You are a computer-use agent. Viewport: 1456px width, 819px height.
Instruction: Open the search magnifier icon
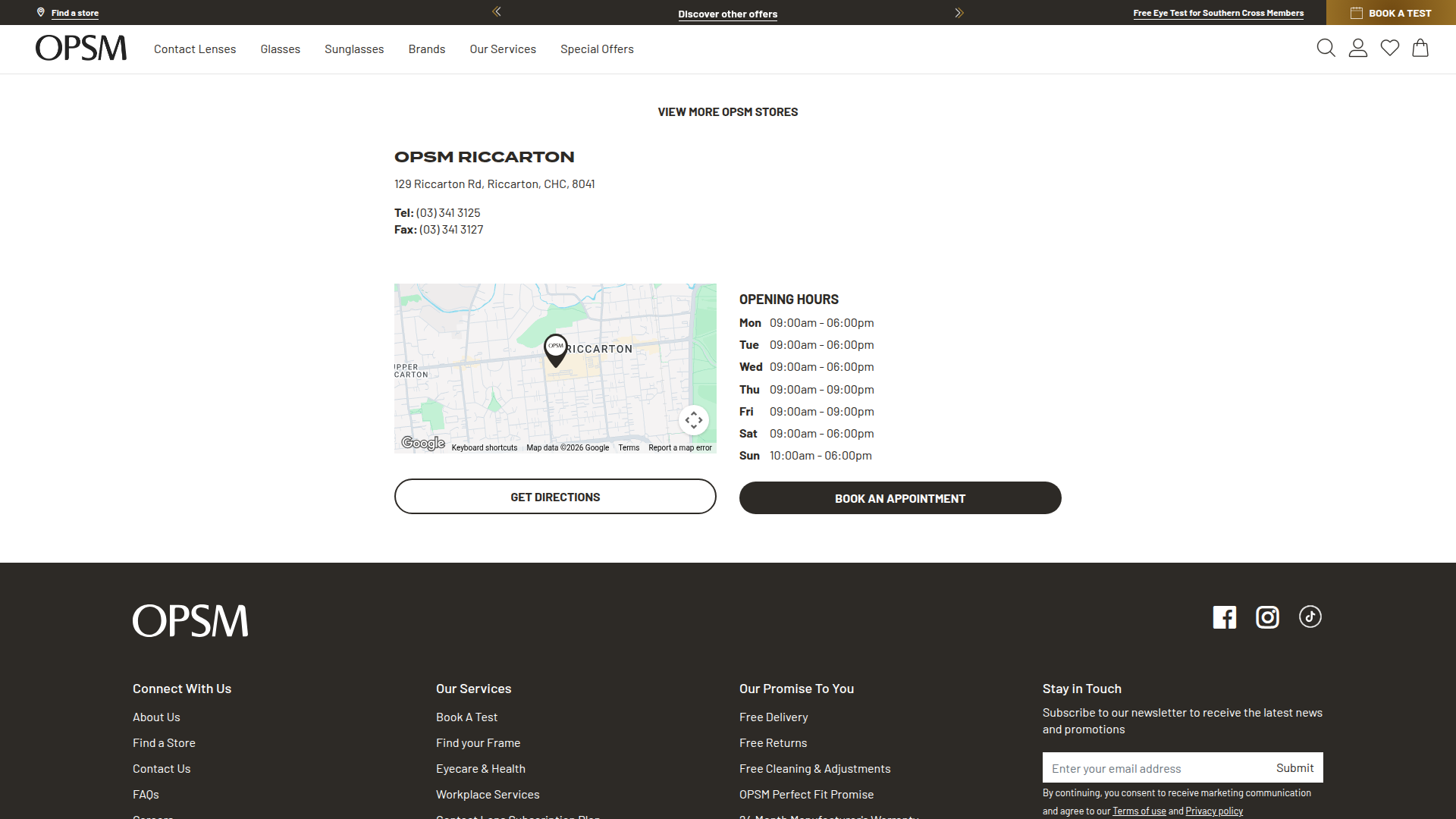tap(1326, 49)
